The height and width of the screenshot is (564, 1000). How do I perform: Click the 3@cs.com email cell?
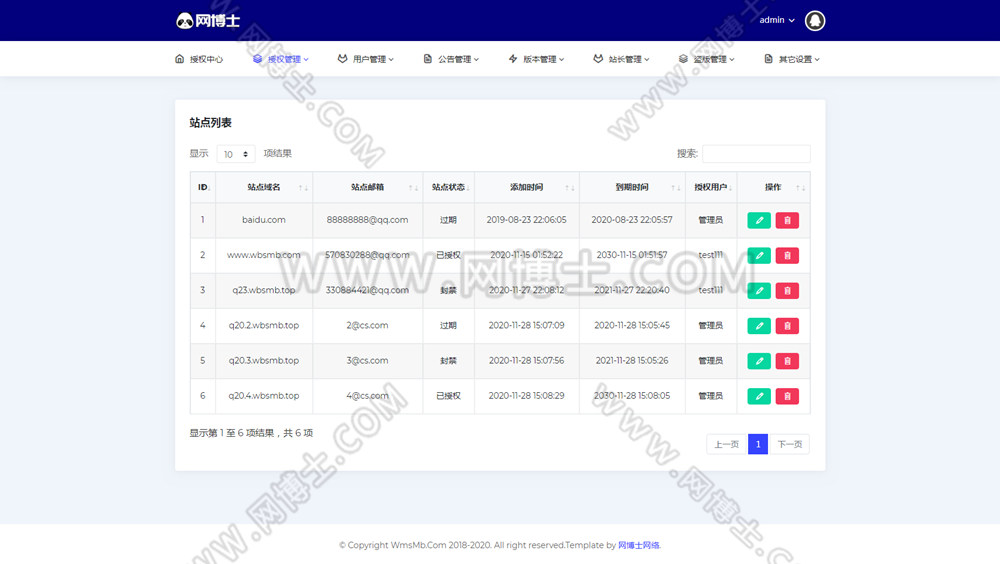(367, 360)
